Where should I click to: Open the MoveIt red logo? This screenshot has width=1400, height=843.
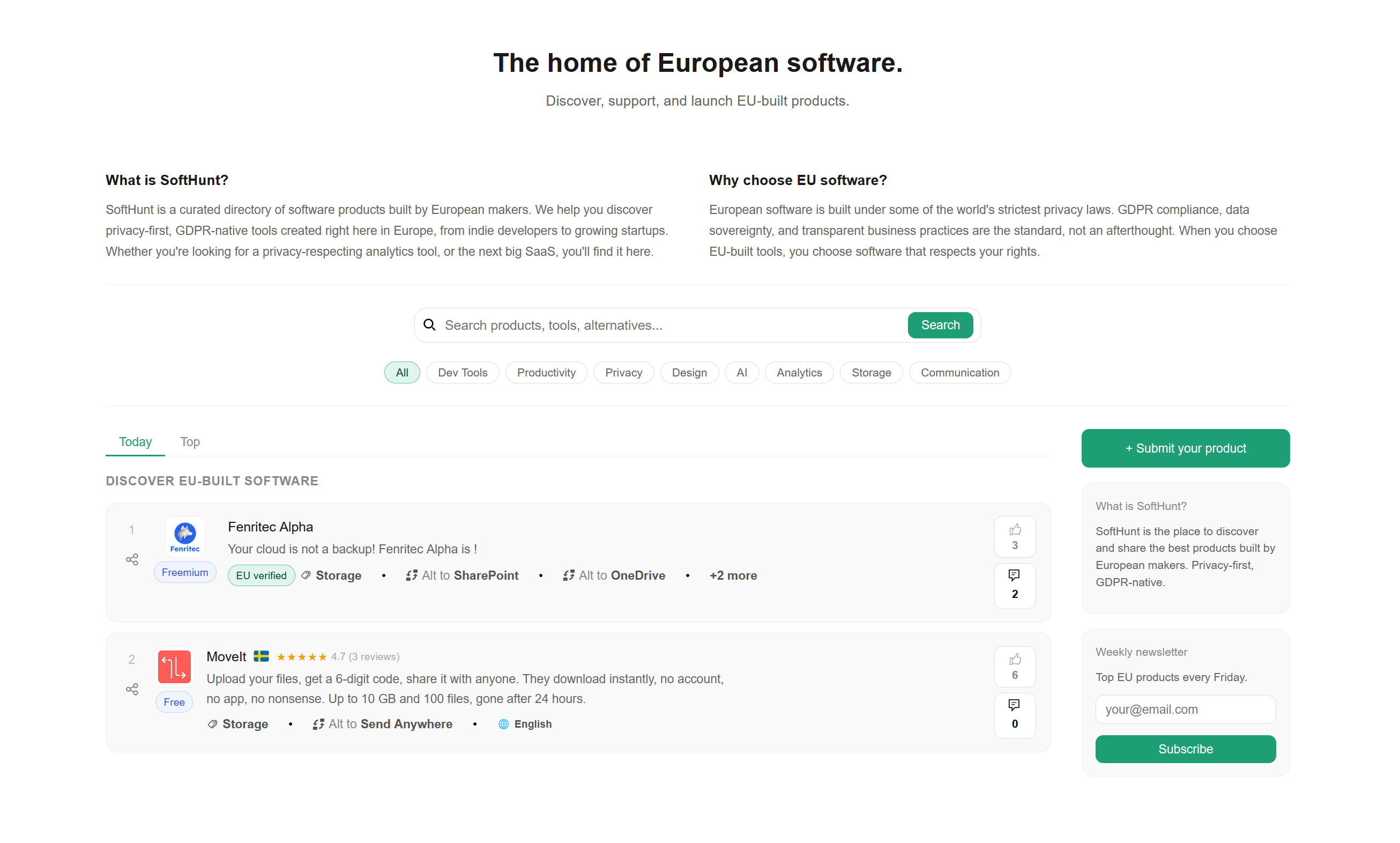pyautogui.click(x=174, y=667)
